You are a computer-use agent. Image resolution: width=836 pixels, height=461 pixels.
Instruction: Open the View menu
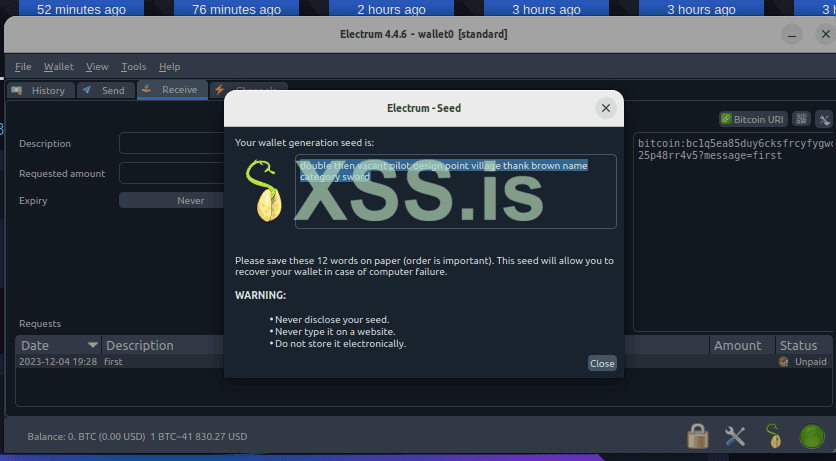(97, 67)
